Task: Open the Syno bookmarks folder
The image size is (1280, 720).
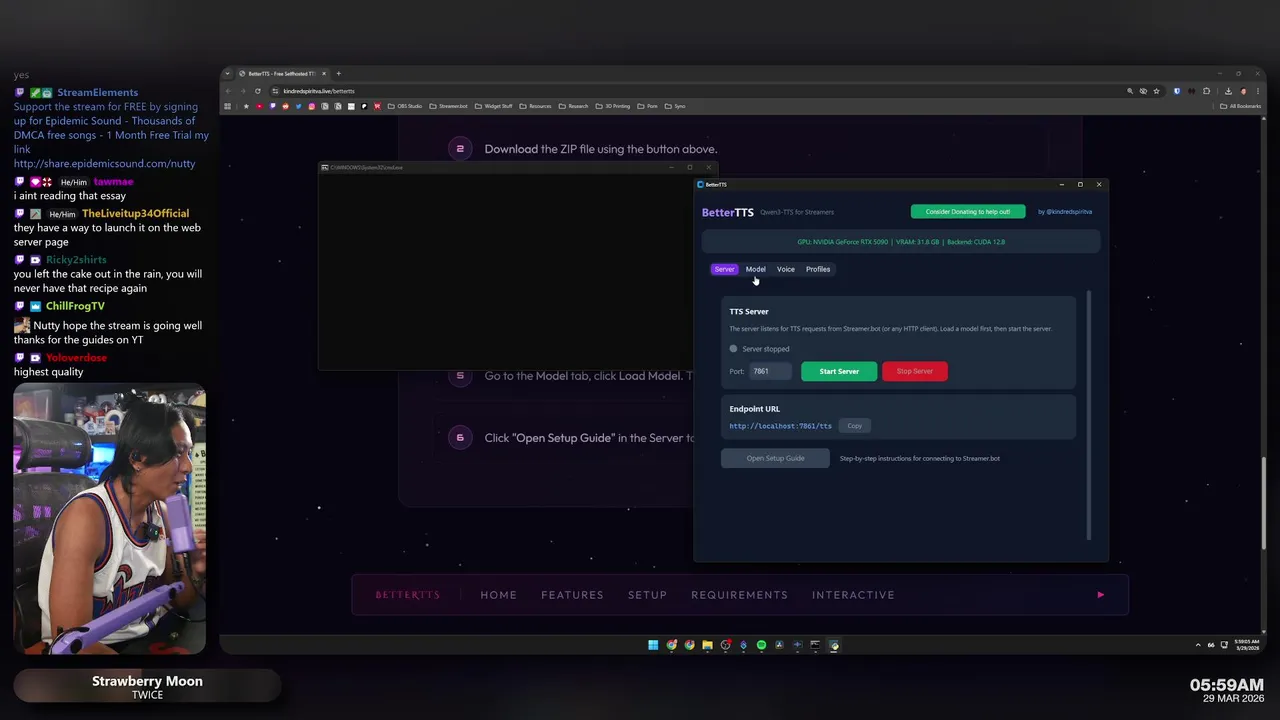Action: [x=675, y=106]
